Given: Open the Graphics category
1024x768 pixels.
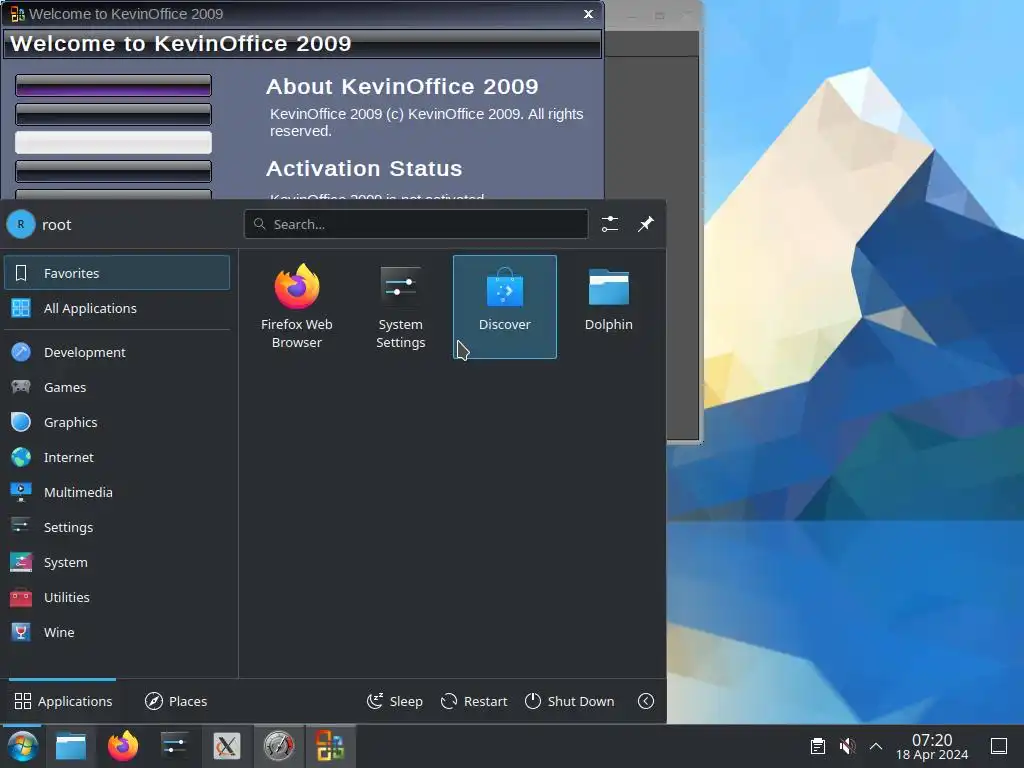Looking at the screenshot, I should [x=117, y=422].
